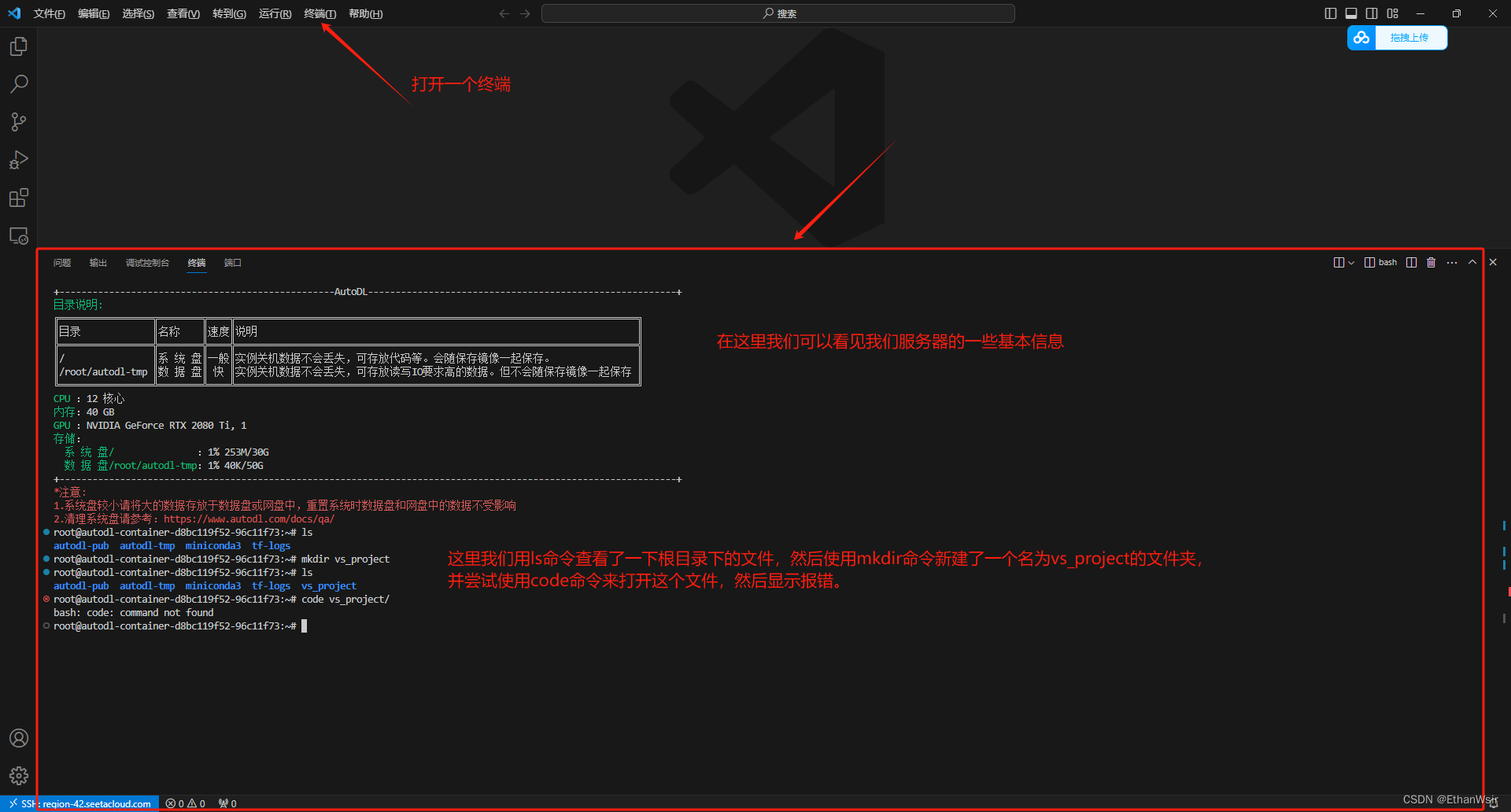This screenshot has width=1511, height=812.
Task: Open the Manage settings gear
Action: pyautogui.click(x=19, y=776)
